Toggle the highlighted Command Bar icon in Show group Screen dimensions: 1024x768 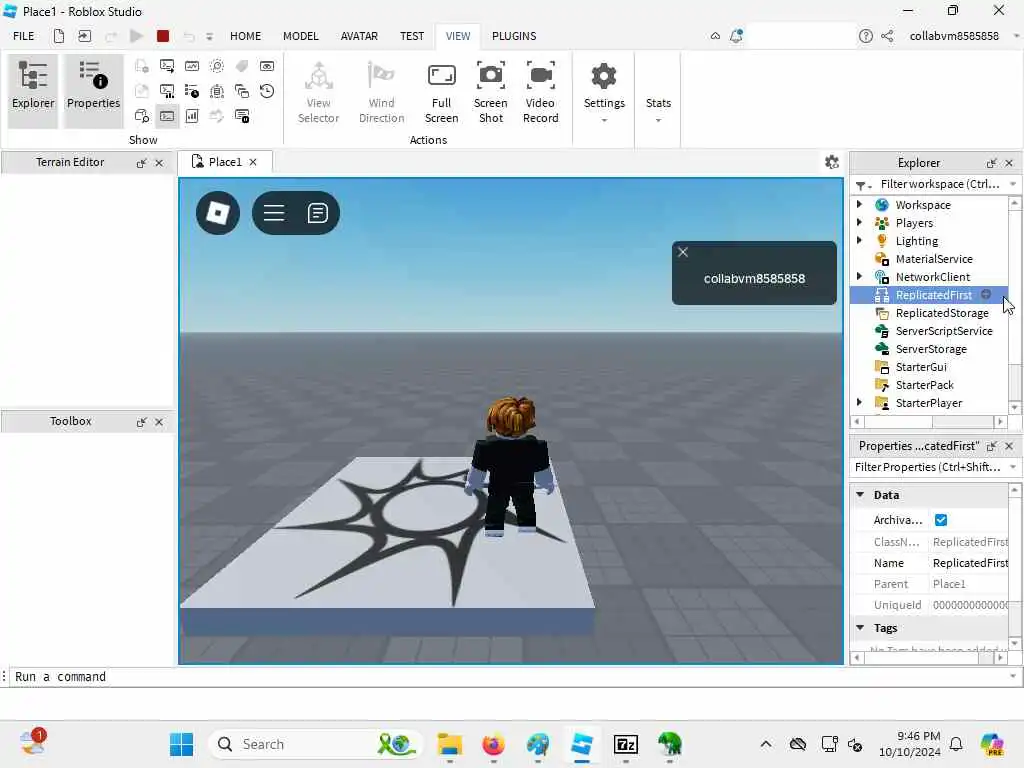[x=167, y=116]
